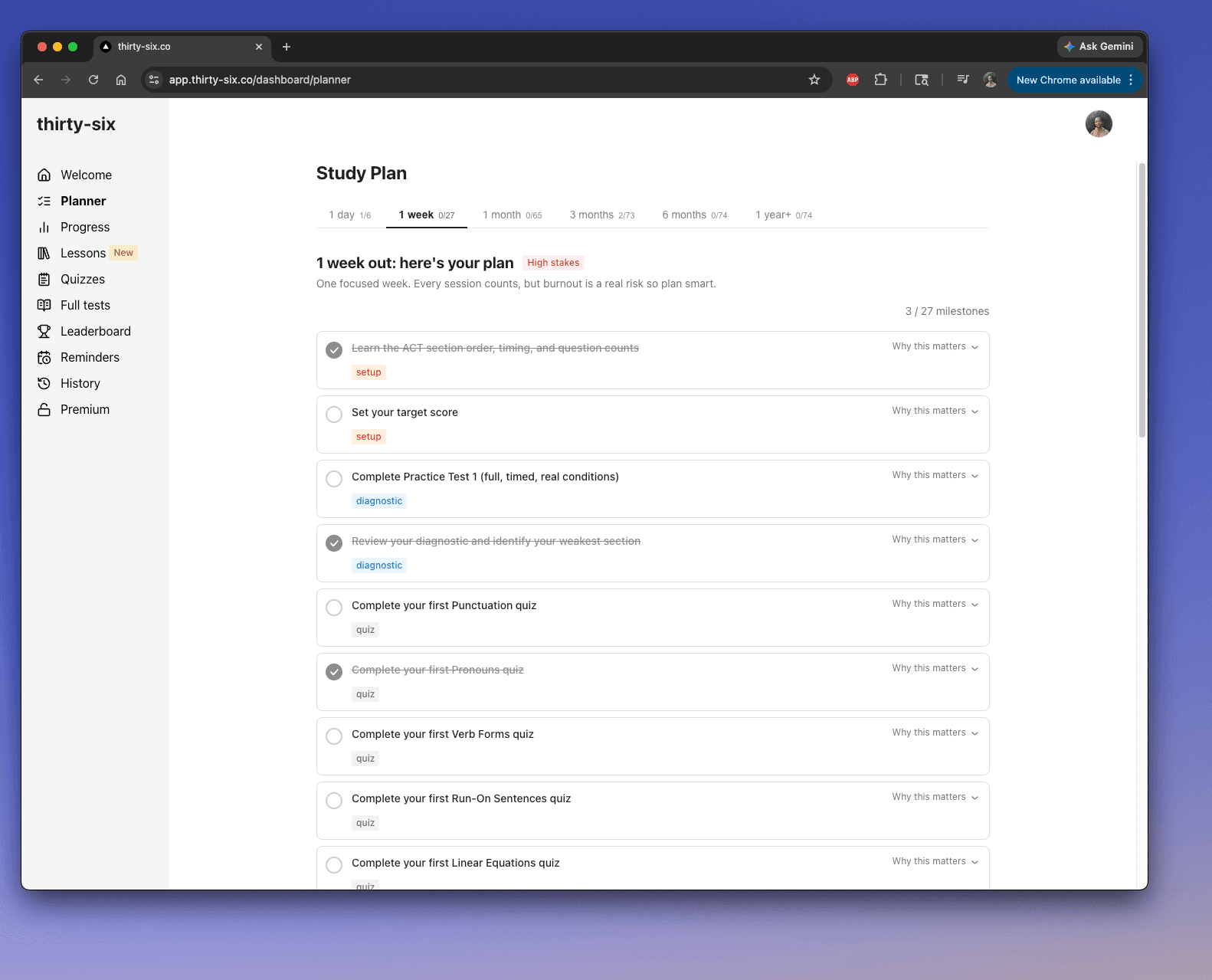Click the Reminders calendar-clock icon
Viewport: 1212px width, 980px height.
(x=44, y=357)
